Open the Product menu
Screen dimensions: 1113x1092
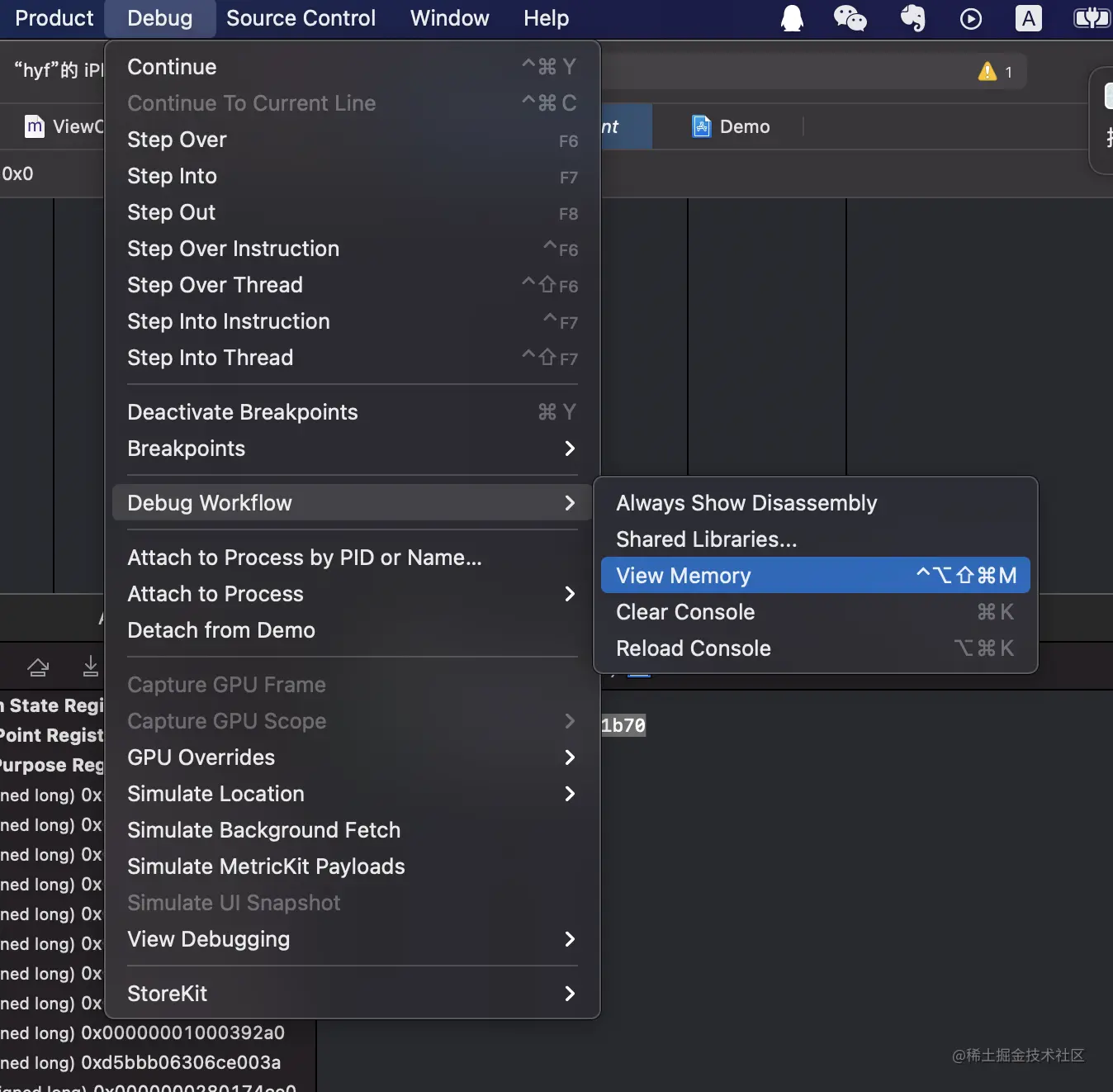(54, 18)
